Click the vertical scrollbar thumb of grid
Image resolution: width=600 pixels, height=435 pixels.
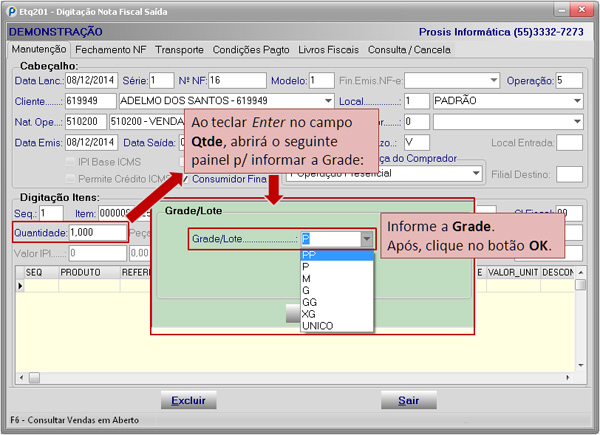point(580,285)
